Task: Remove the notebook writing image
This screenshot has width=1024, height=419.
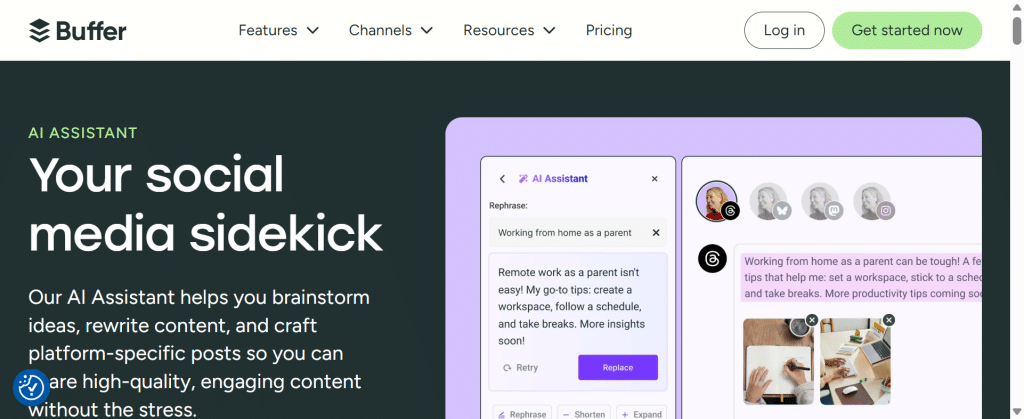Action: [x=812, y=320]
